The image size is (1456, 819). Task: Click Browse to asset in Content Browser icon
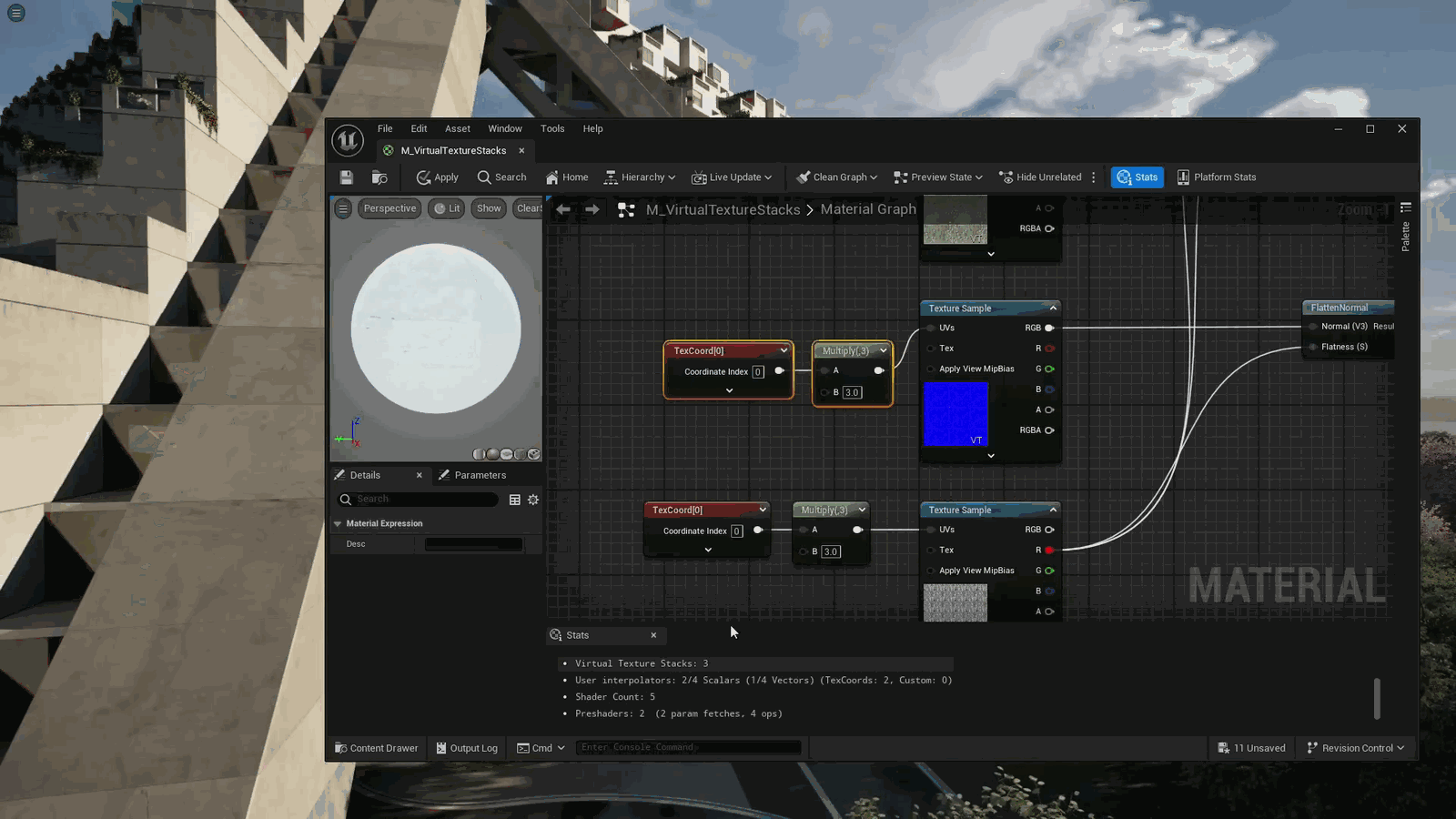pyautogui.click(x=379, y=177)
